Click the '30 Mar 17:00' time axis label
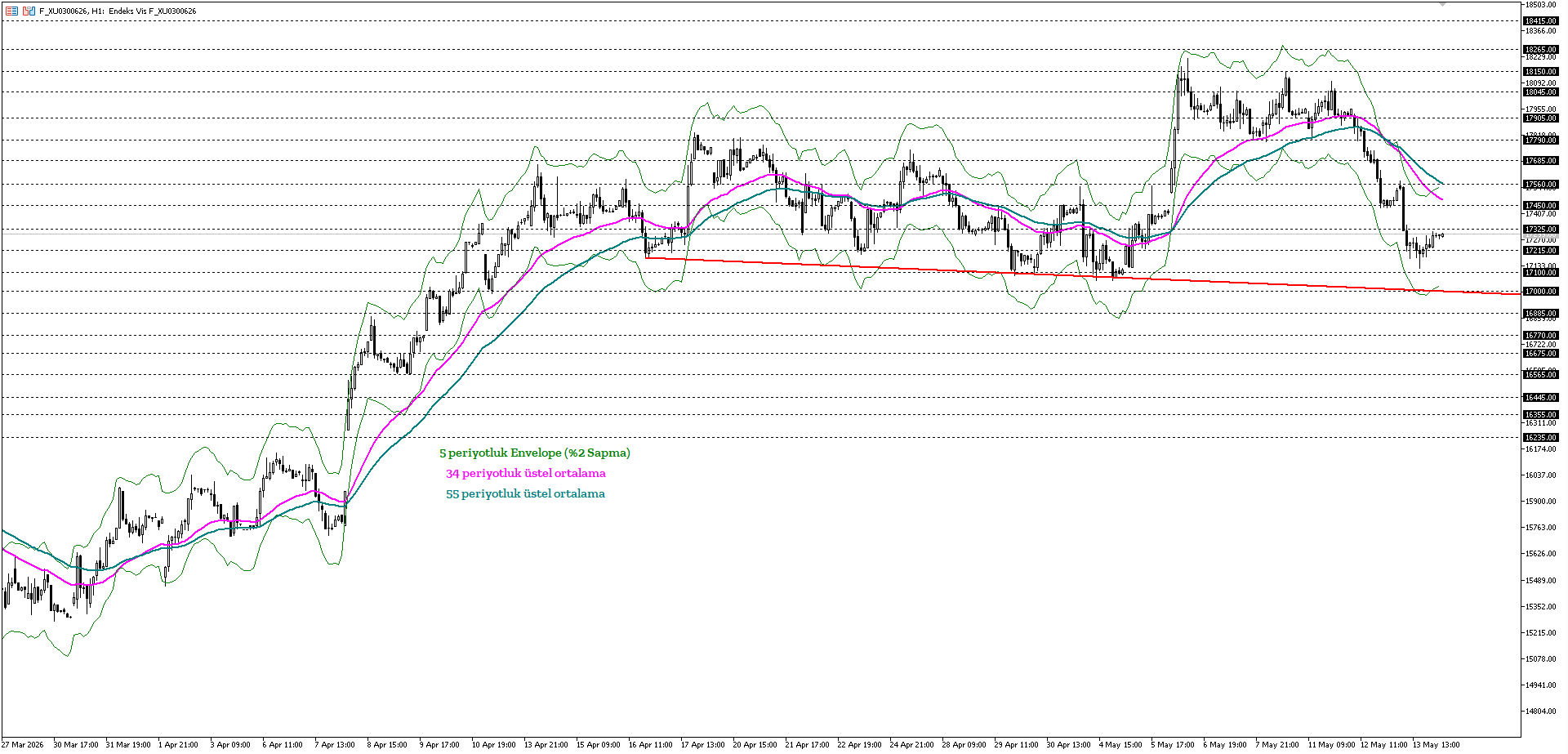1568x754 pixels. click(75, 745)
